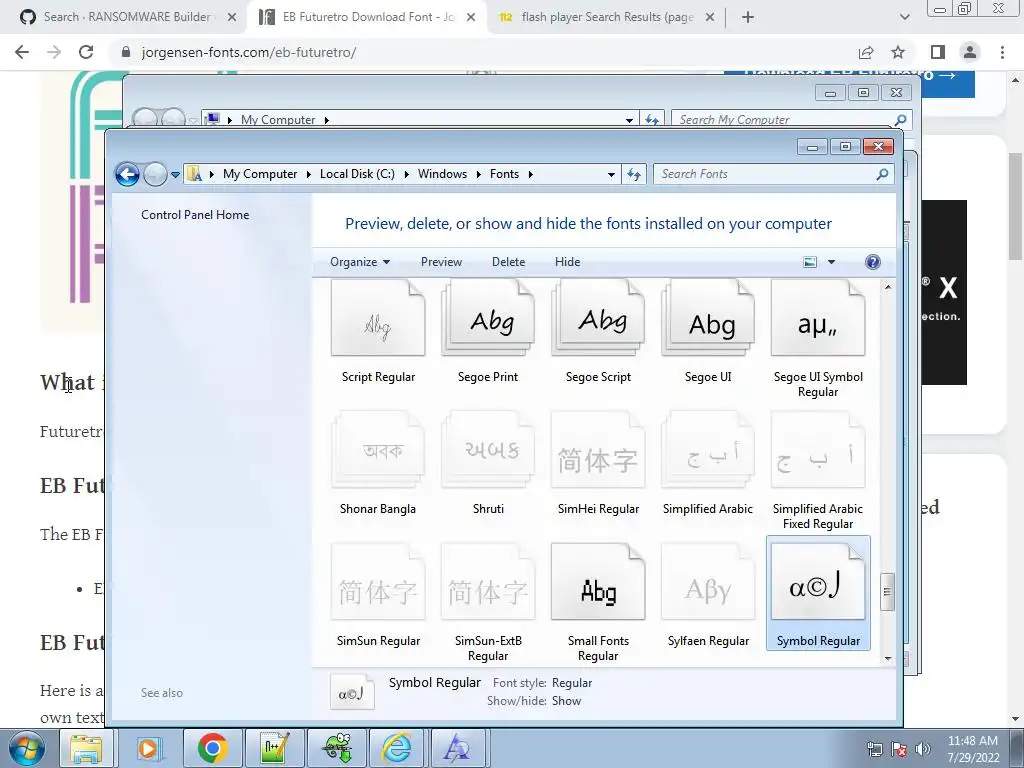1024x768 pixels.
Task: Select the SimSun-ExtB Regular font icon
Action: click(488, 582)
